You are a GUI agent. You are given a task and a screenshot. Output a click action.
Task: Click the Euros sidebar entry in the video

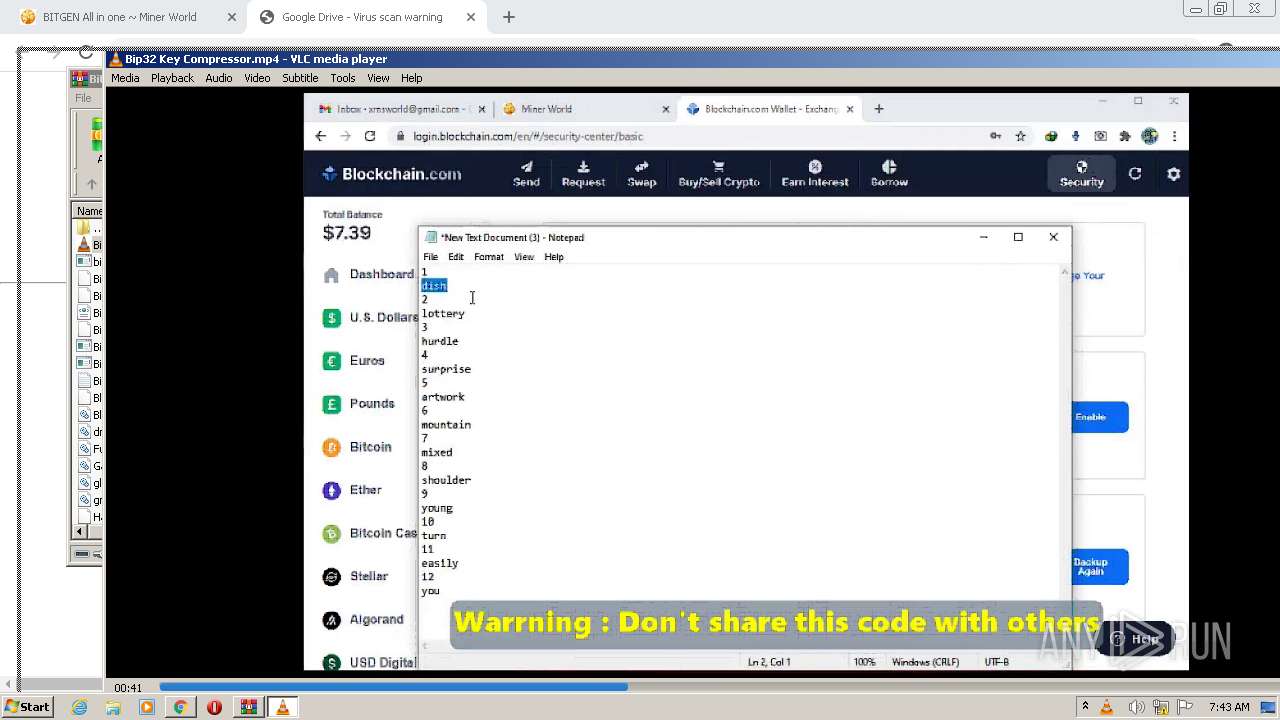pyautogui.click(x=355, y=361)
